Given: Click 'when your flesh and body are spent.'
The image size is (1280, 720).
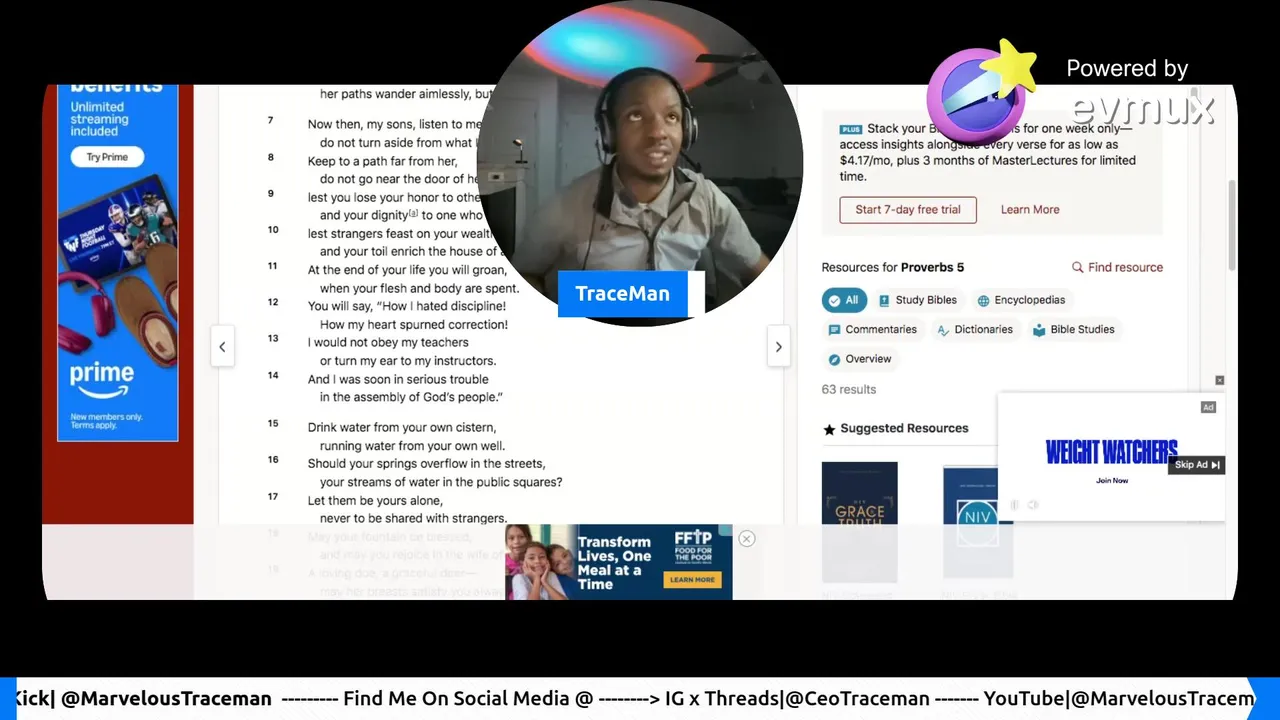Looking at the screenshot, I should (x=419, y=288).
